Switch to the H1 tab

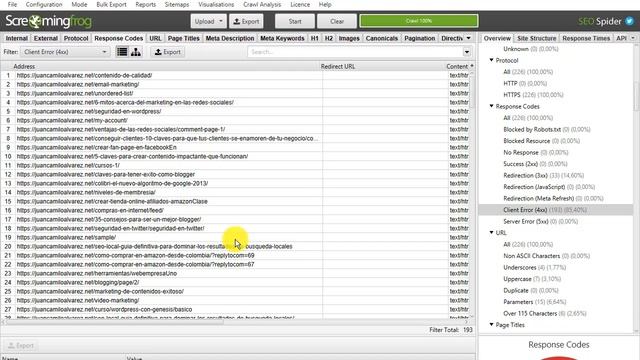[x=315, y=38]
